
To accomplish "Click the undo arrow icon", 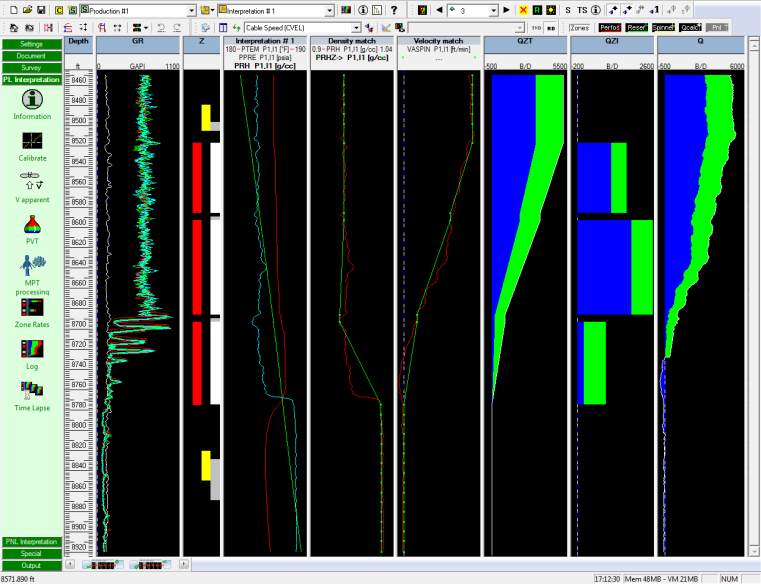I will point(161,28).
